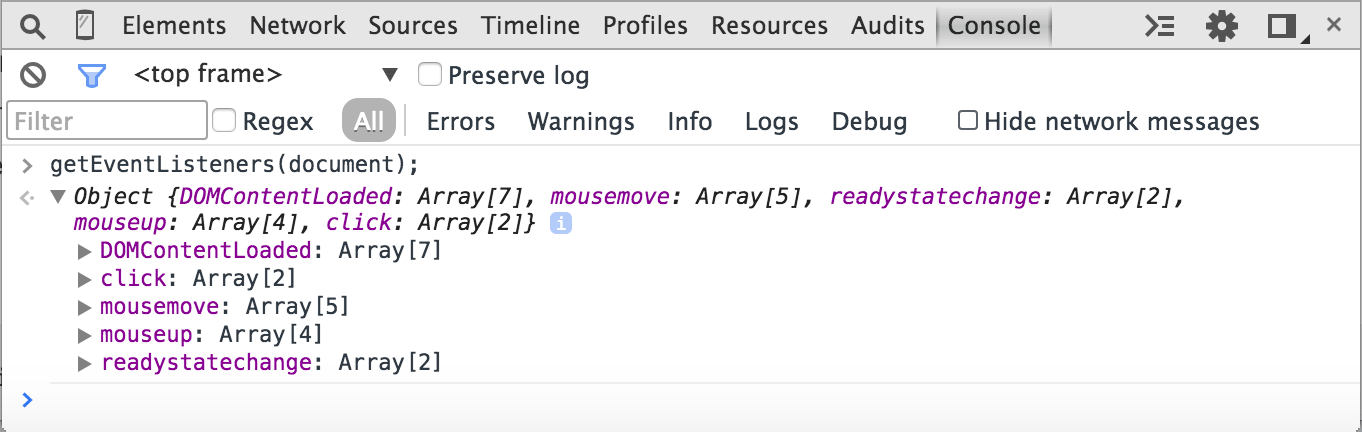This screenshot has height=432, width=1362.
Task: Open the Sources tab
Action: pos(412,26)
